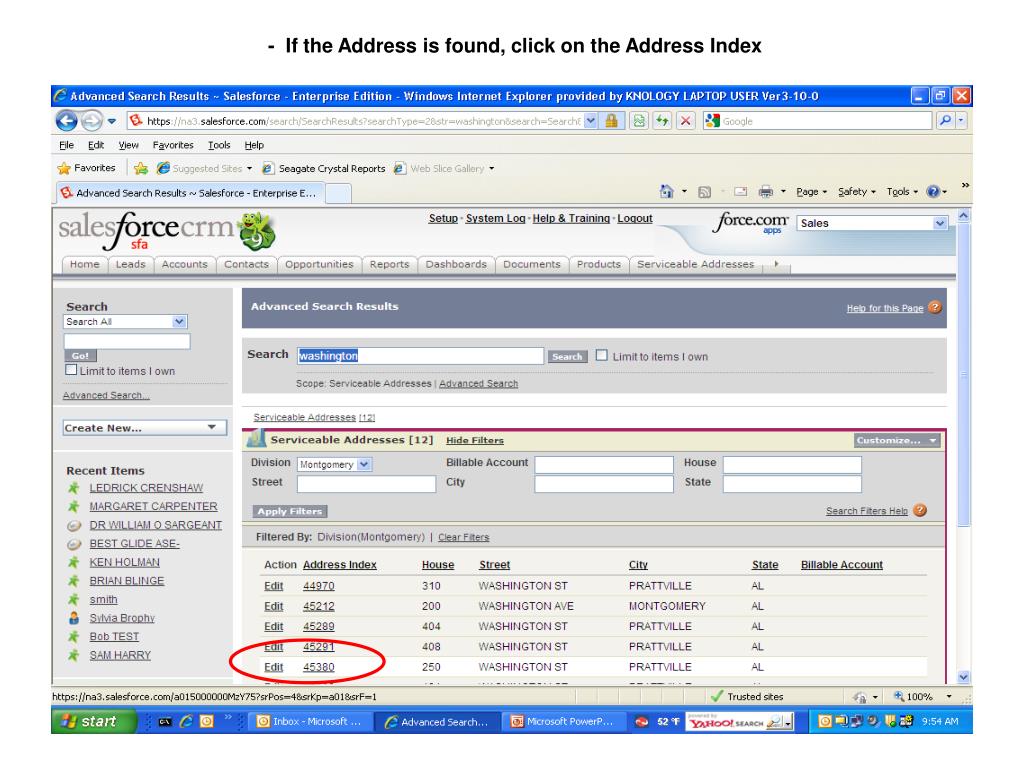Screen dimensions: 1024x768
Task: Open the Search All dropdown in sidebar
Action: click(125, 321)
